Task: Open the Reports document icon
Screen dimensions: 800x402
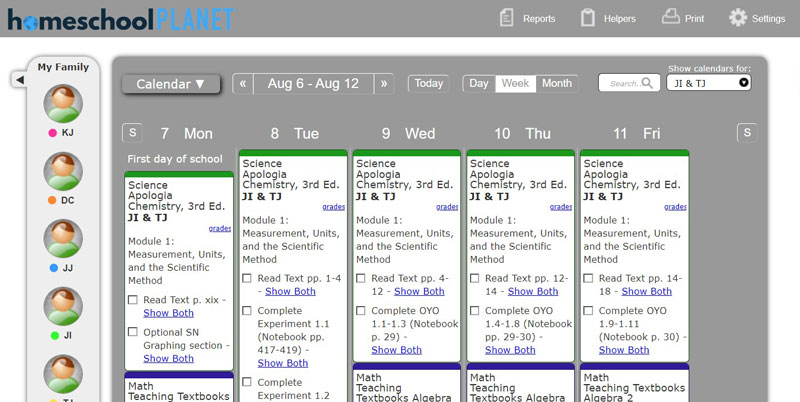Action: 506,18
